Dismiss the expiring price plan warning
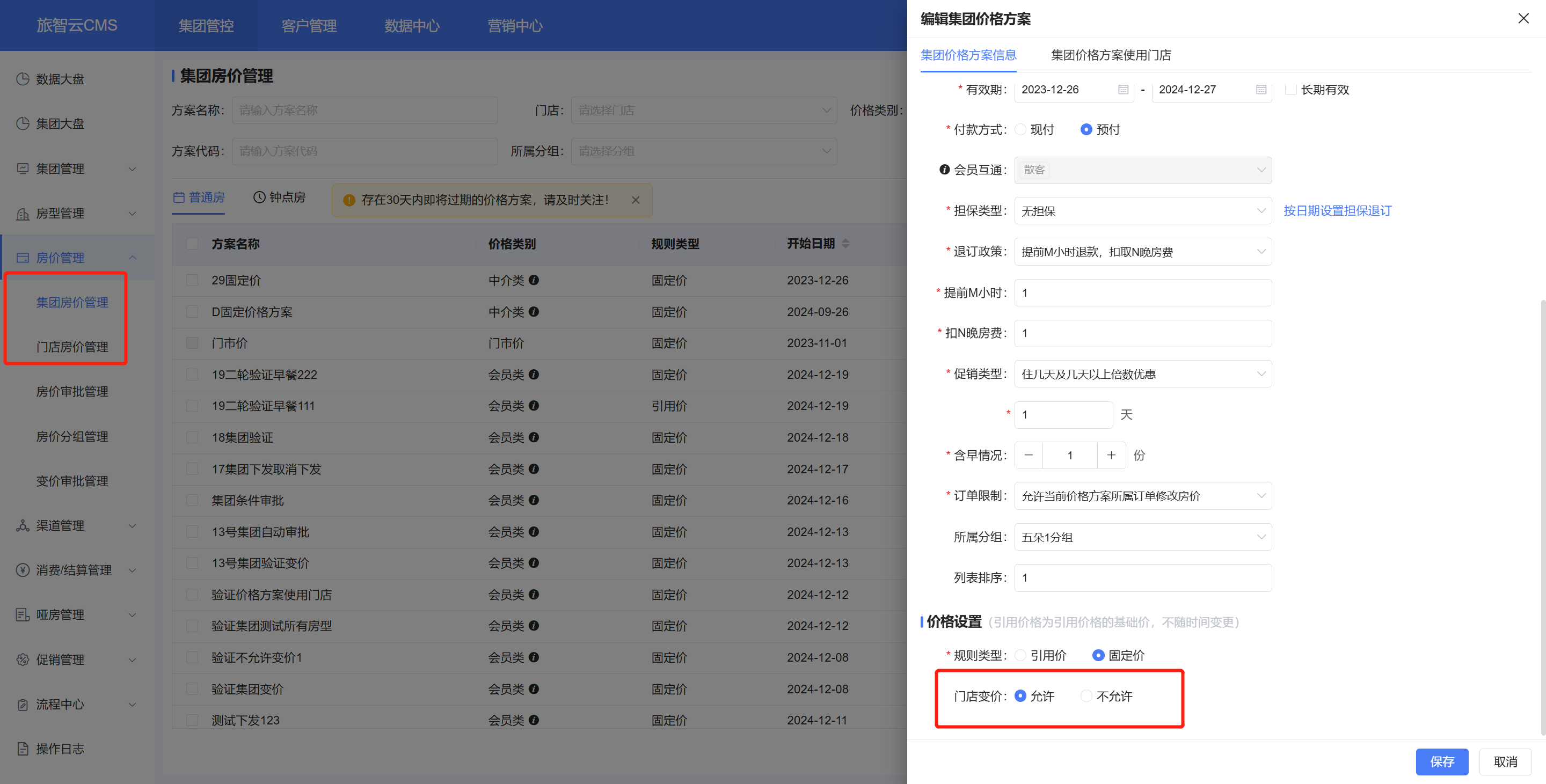This screenshot has width=1546, height=784. click(636, 200)
